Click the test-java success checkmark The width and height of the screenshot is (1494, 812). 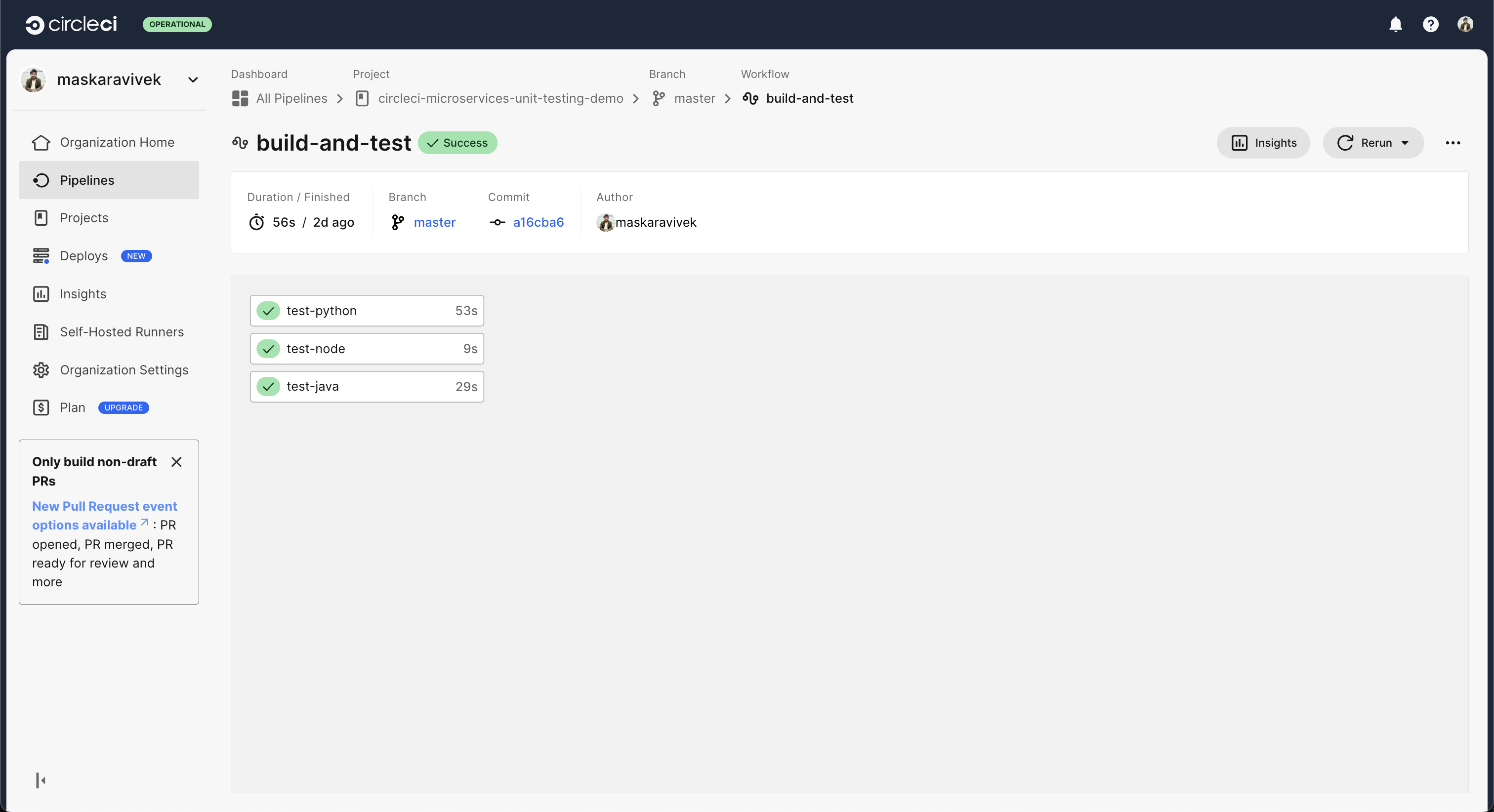[x=268, y=386]
